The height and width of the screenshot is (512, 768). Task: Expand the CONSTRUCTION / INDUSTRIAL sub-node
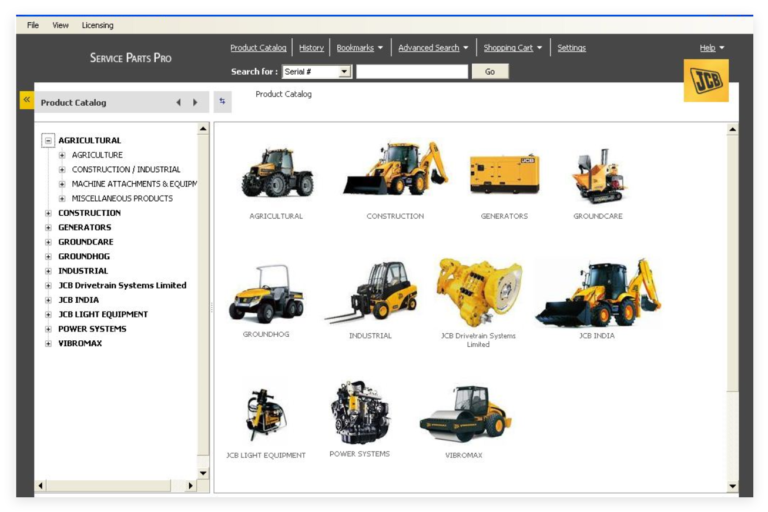pyautogui.click(x=62, y=170)
